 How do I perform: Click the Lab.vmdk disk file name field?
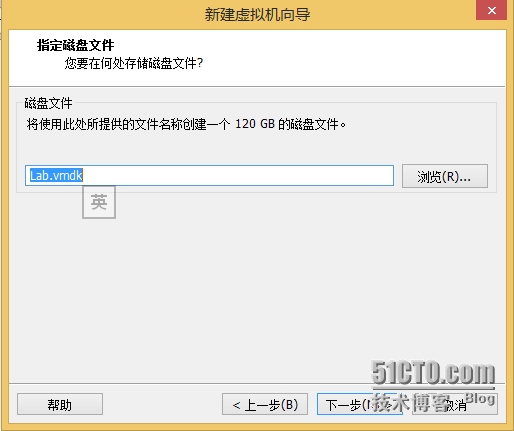(x=209, y=175)
